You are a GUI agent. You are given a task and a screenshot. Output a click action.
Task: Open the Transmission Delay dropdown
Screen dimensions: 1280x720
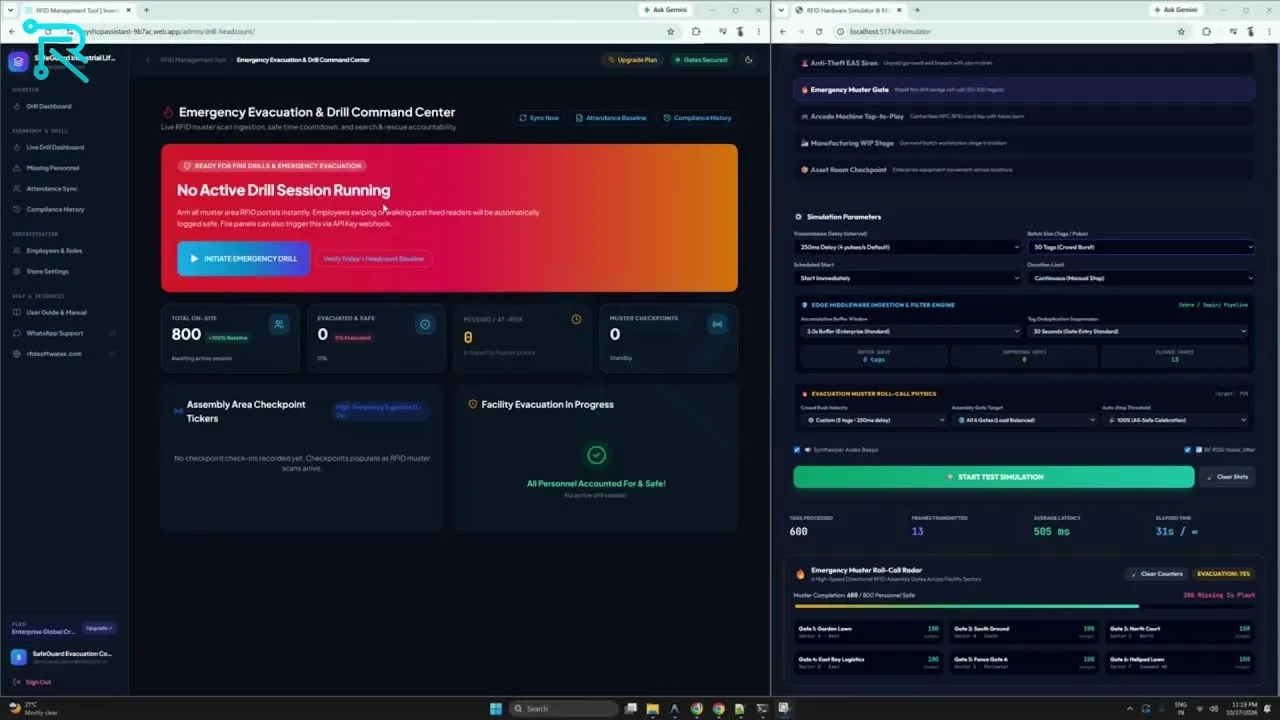pos(907,247)
